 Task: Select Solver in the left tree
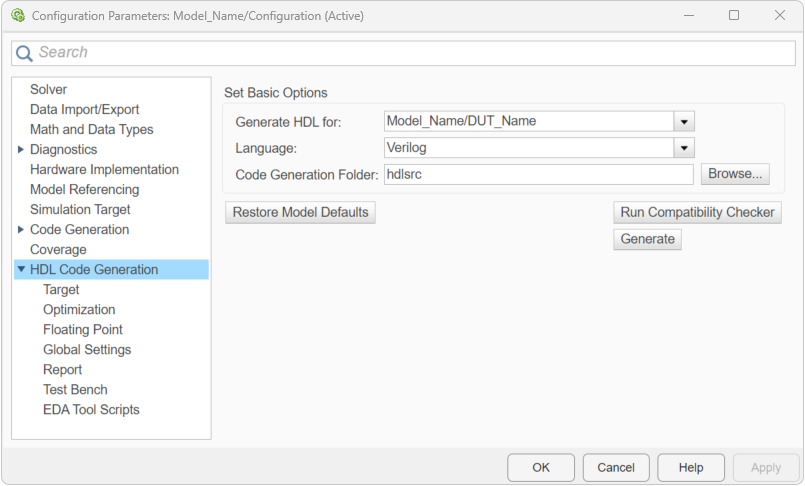[49, 90]
